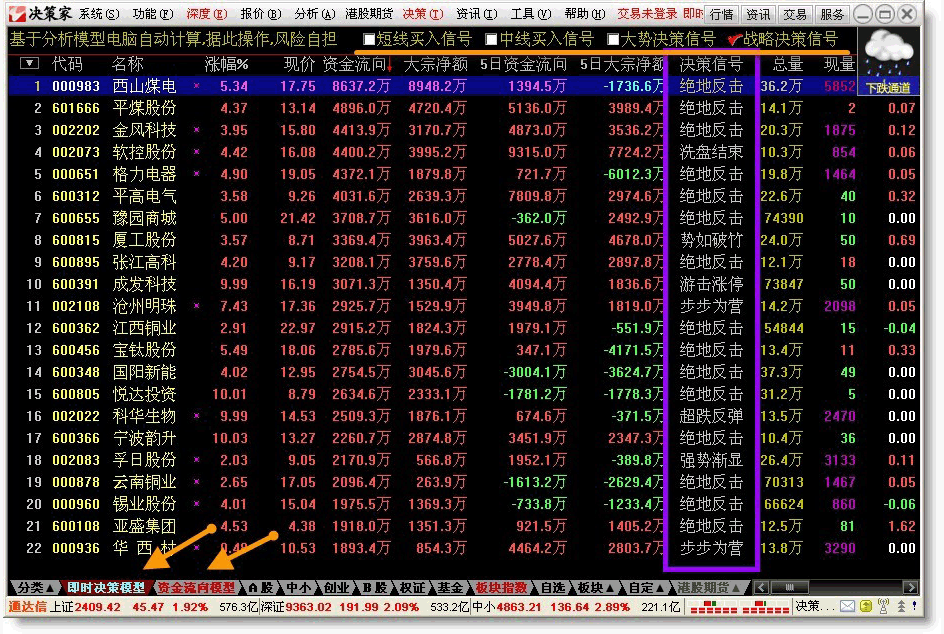
Task: Open the envelope message icon in status bar
Action: [847, 606]
